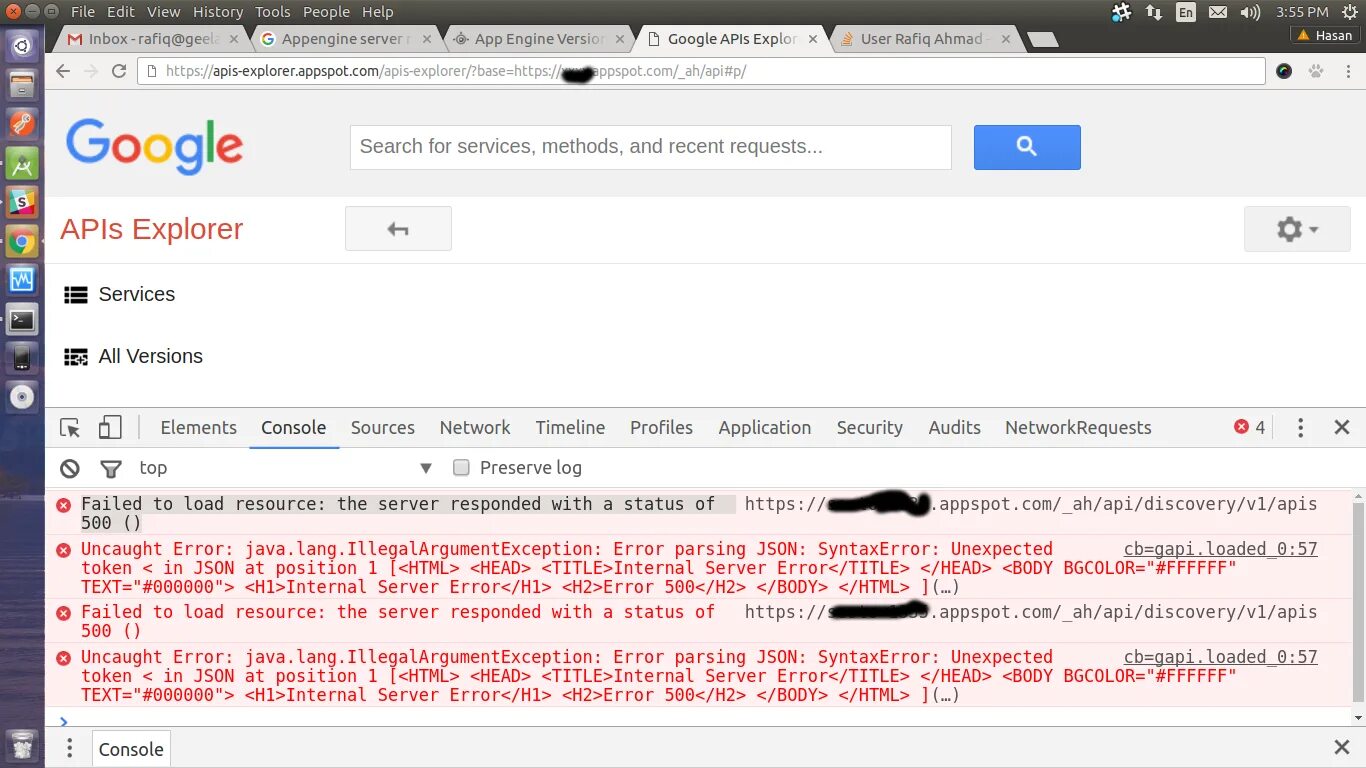Open a new browser tab

point(1043,40)
